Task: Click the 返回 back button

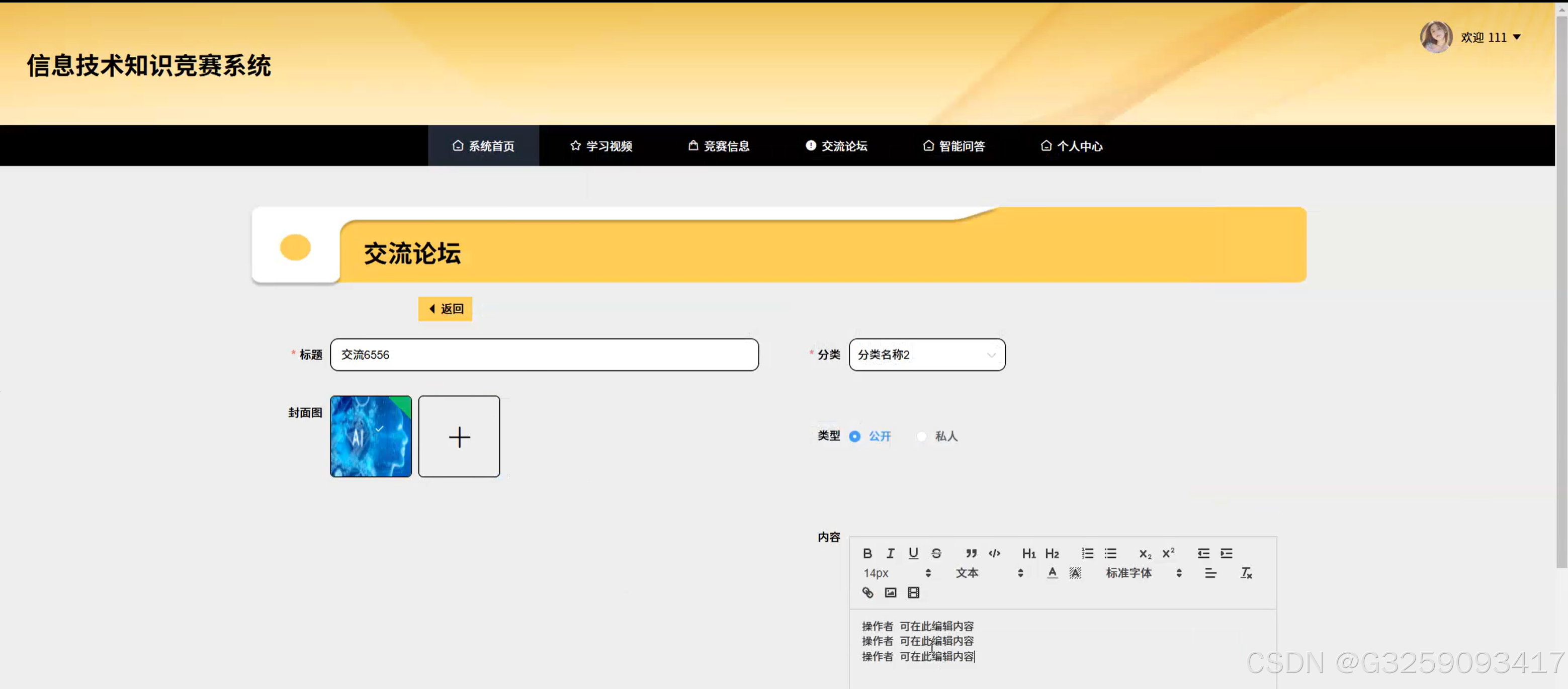Action: pyautogui.click(x=445, y=309)
